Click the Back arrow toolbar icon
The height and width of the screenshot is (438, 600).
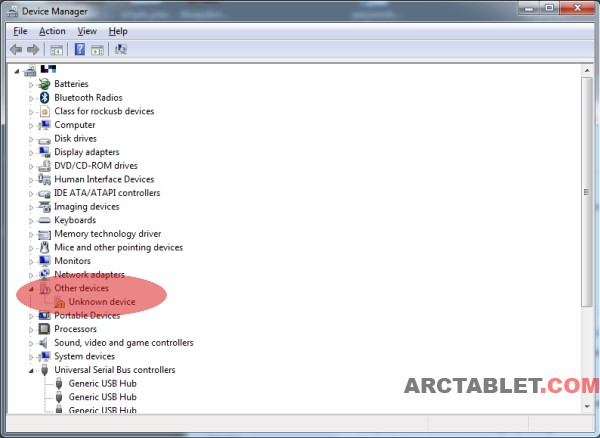point(16,49)
